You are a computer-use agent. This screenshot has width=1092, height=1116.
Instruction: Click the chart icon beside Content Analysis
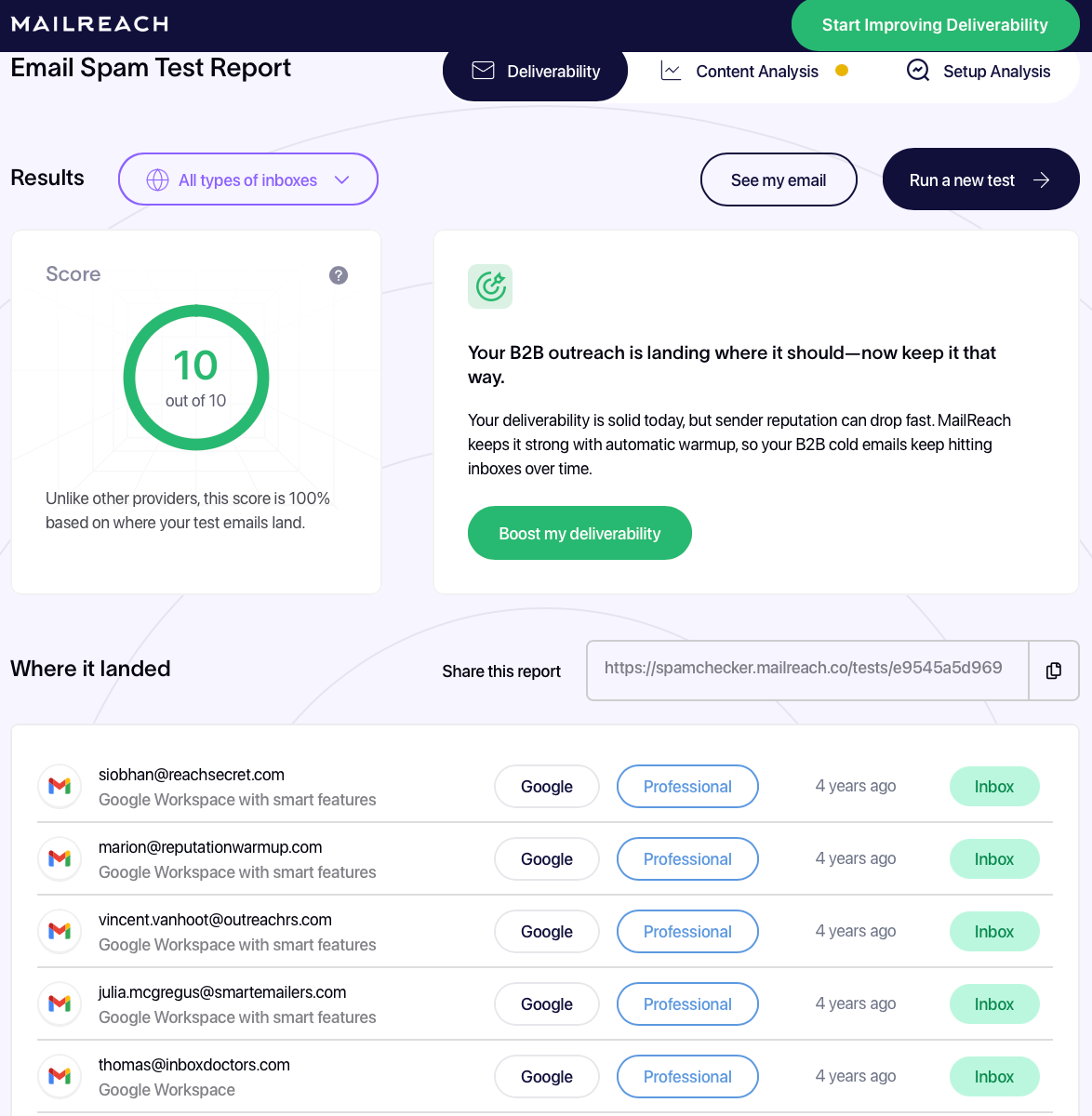671,70
